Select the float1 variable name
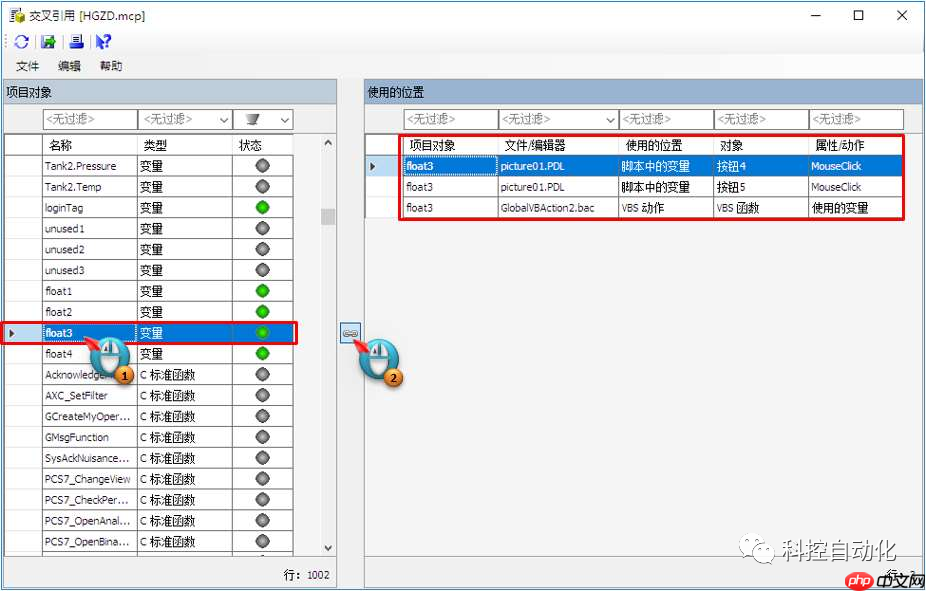 tap(58, 291)
